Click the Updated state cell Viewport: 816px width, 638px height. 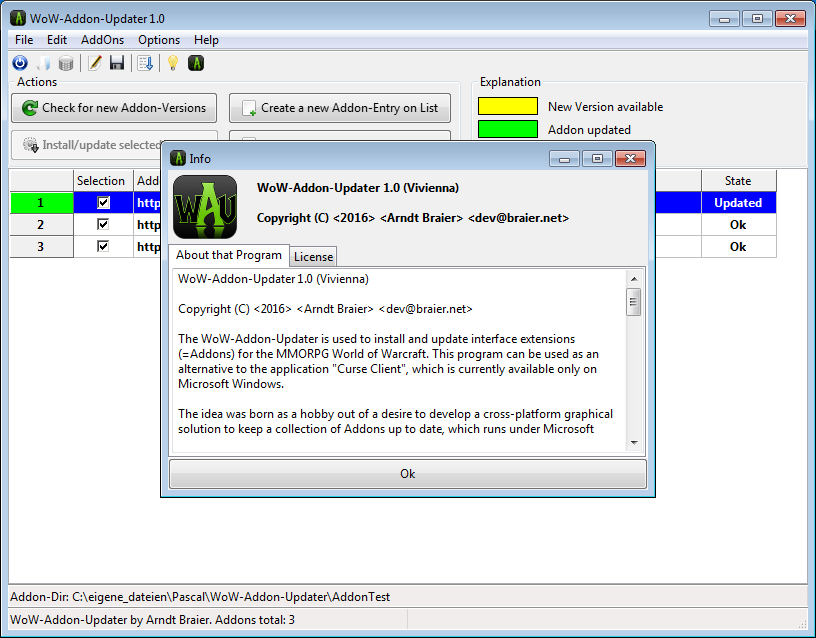click(738, 202)
